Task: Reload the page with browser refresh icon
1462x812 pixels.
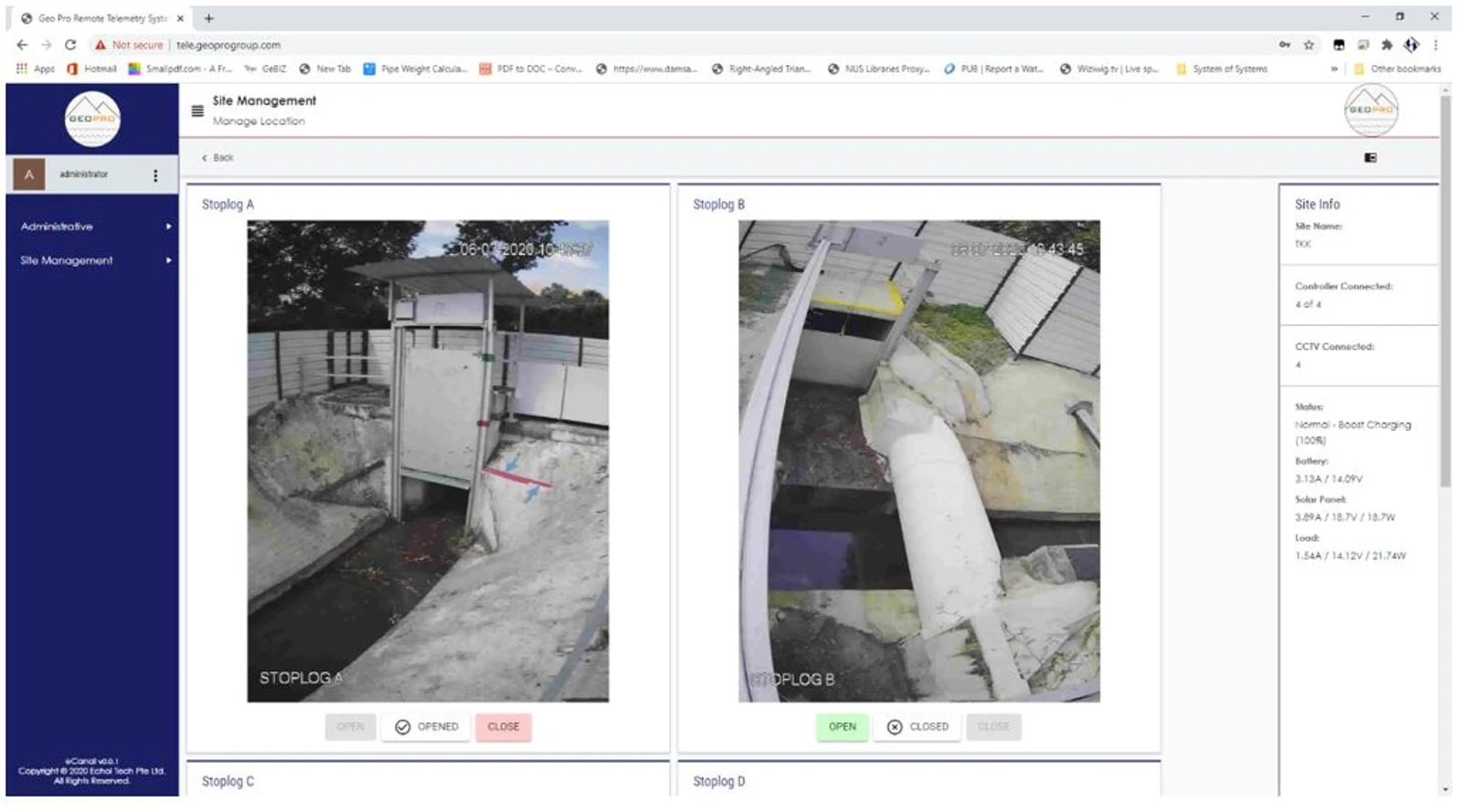Action: [70, 45]
